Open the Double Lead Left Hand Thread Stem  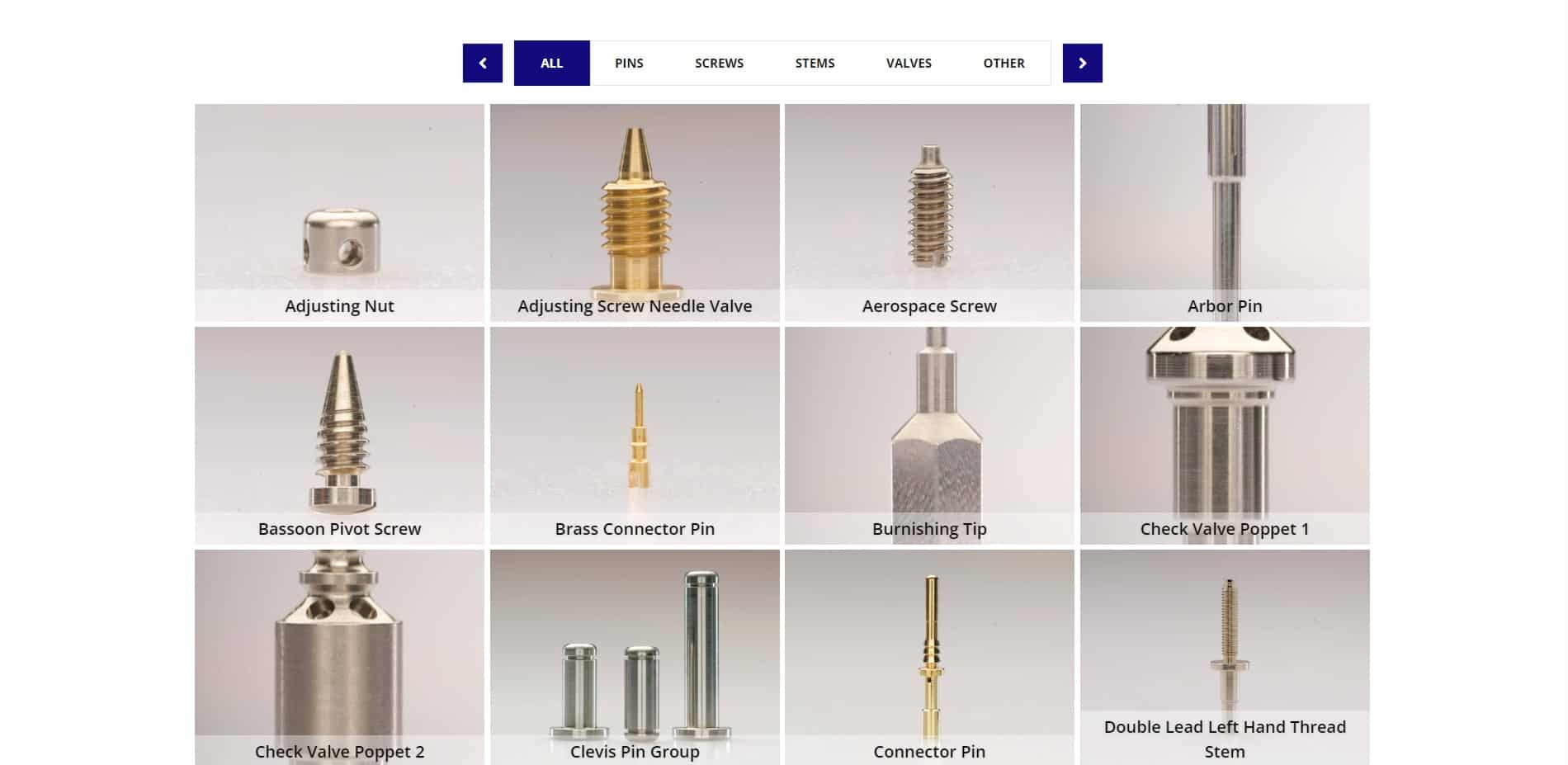1225,658
